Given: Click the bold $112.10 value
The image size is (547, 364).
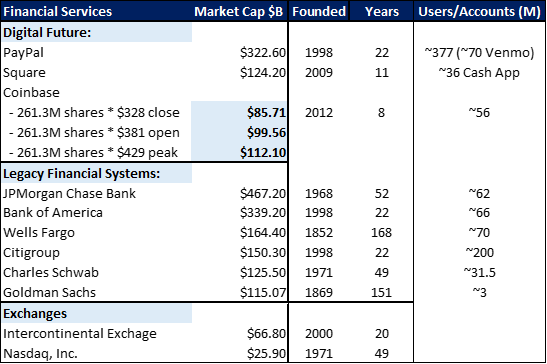Looking at the screenshot, I should [263, 153].
